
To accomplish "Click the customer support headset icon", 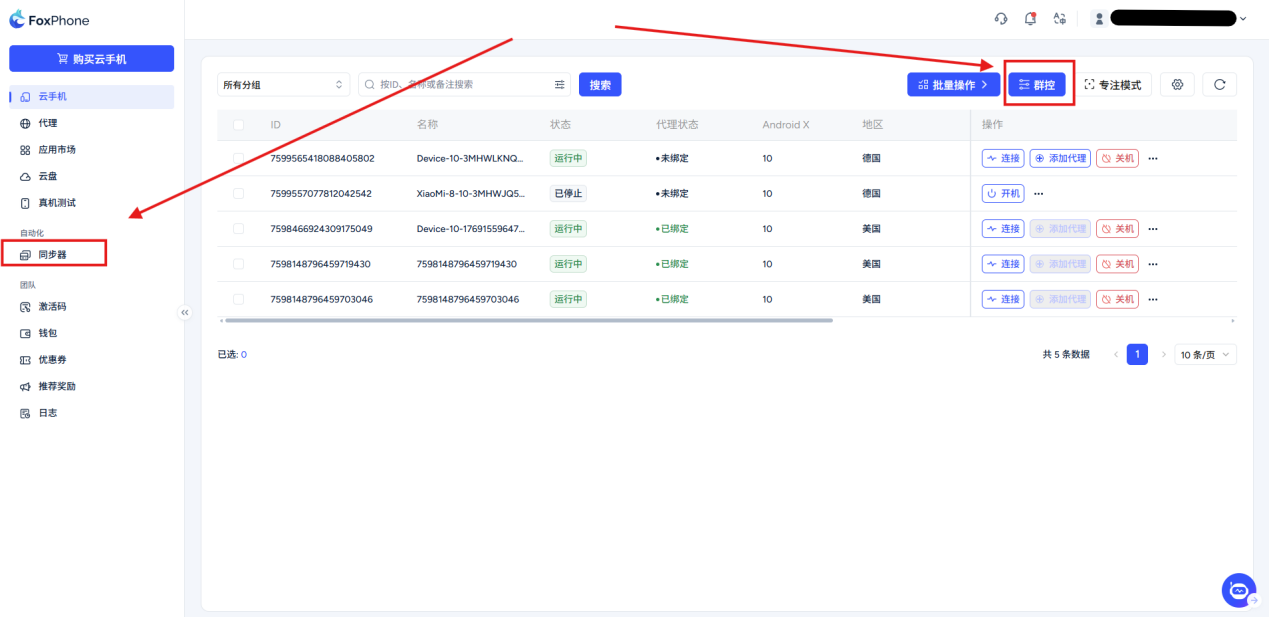I will tap(1000, 18).
